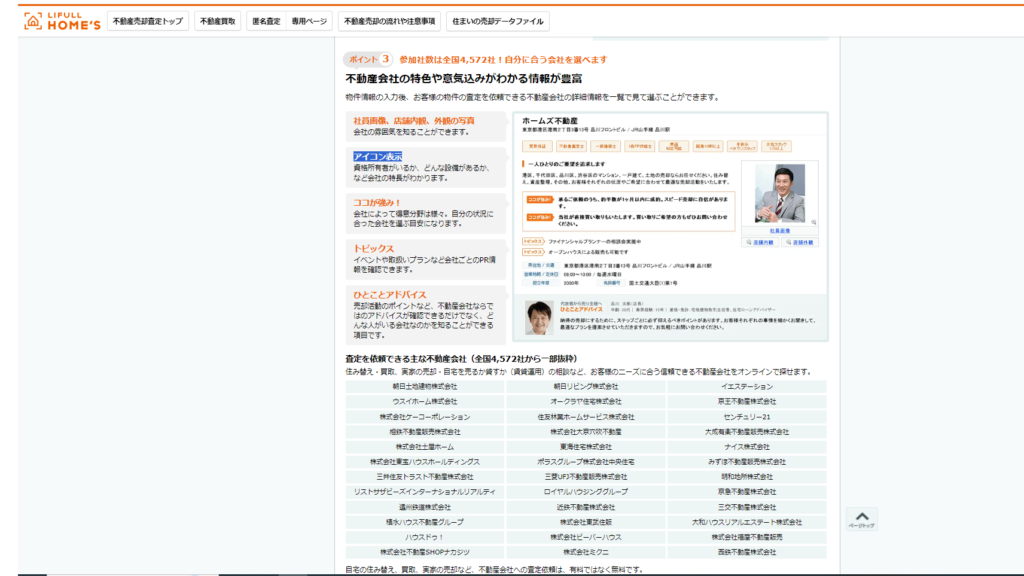Click the 社員画像 link under staff photo

click(780, 229)
